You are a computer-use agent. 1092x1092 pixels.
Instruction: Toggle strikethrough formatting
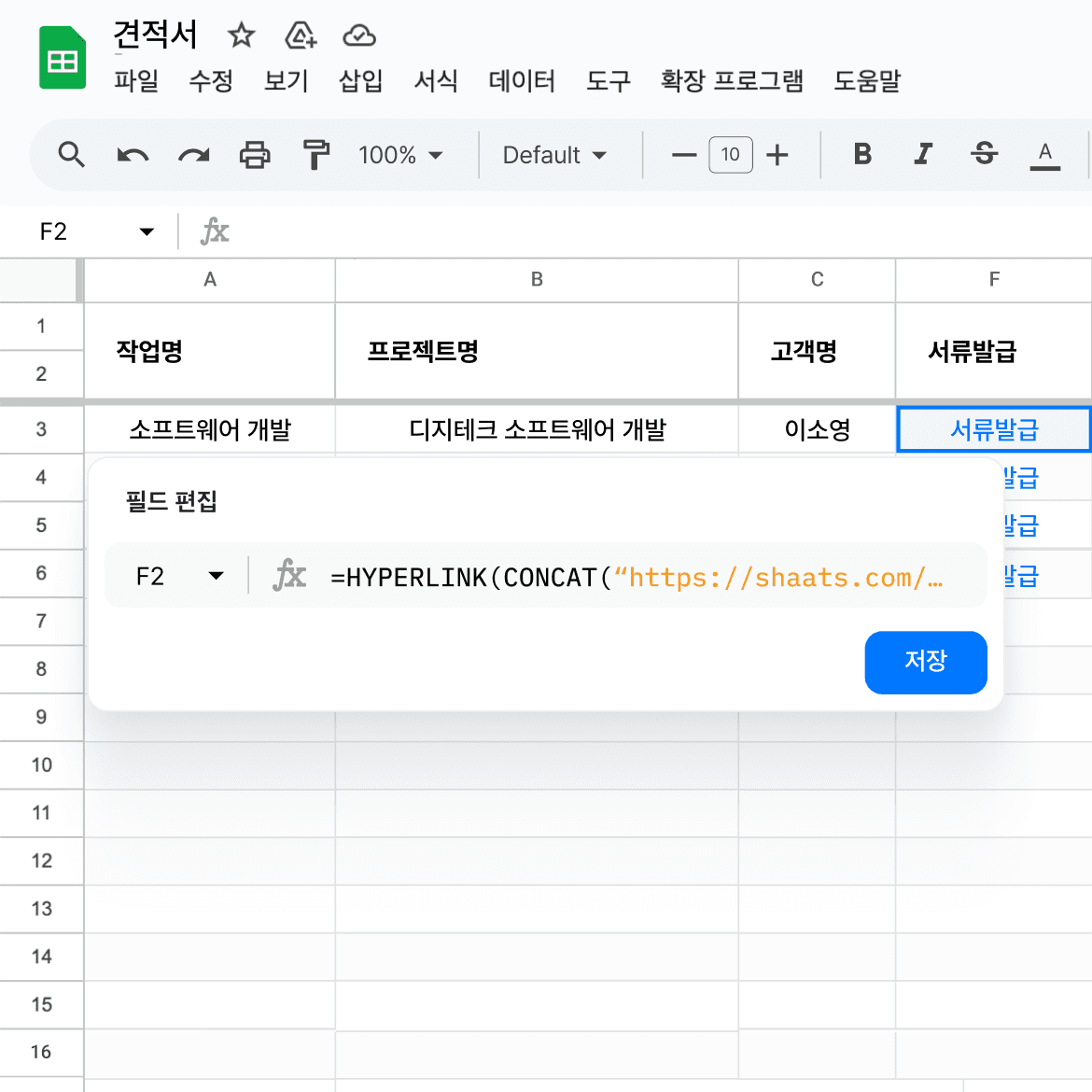click(984, 154)
